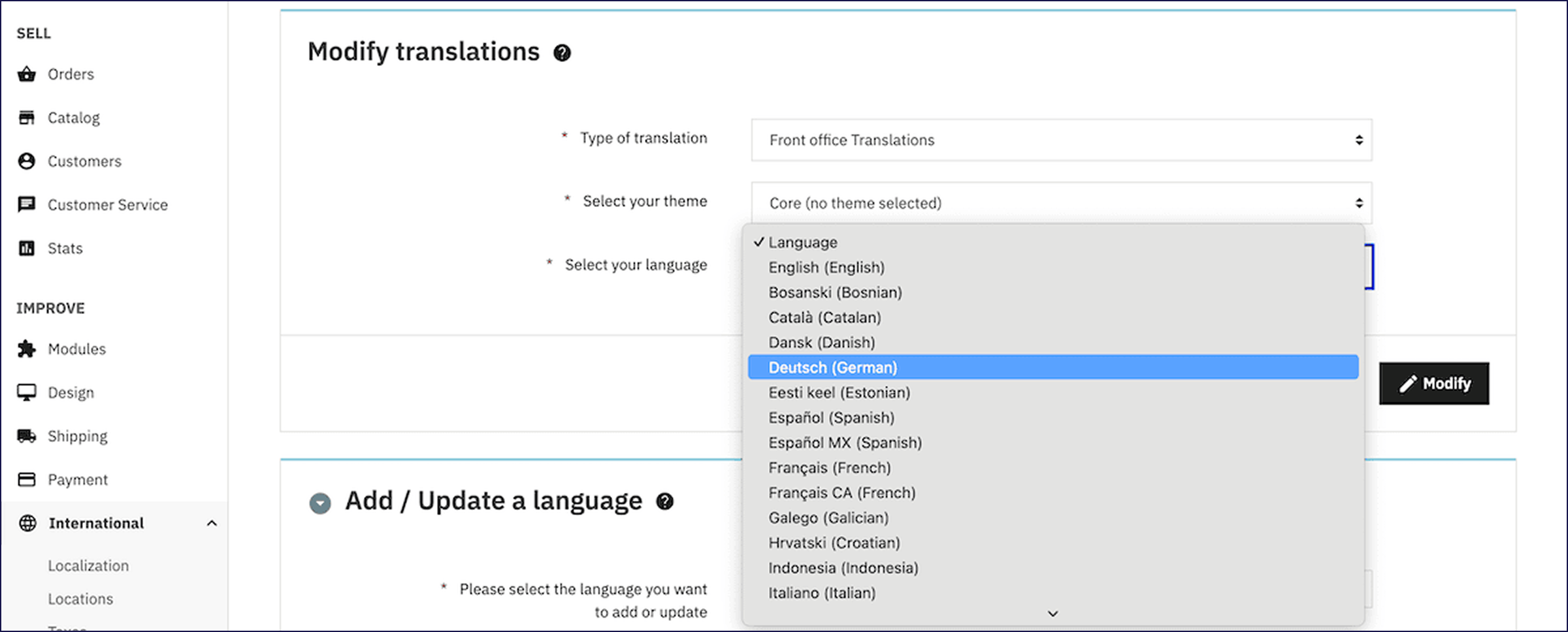Open the Stats chart icon
Screen dimensions: 1568x632
(x=27, y=249)
